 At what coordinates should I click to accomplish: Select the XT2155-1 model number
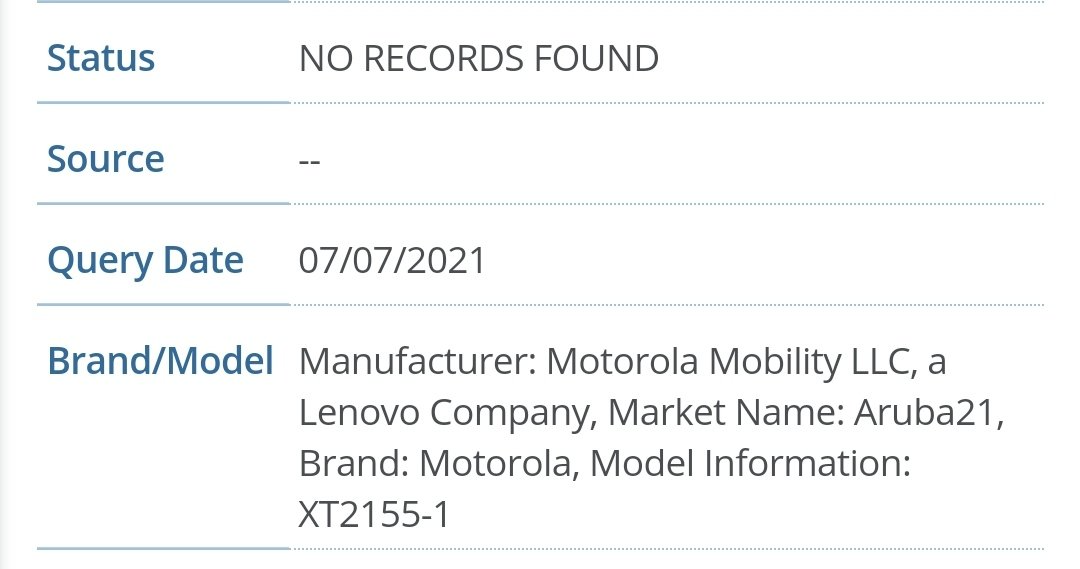[375, 515]
